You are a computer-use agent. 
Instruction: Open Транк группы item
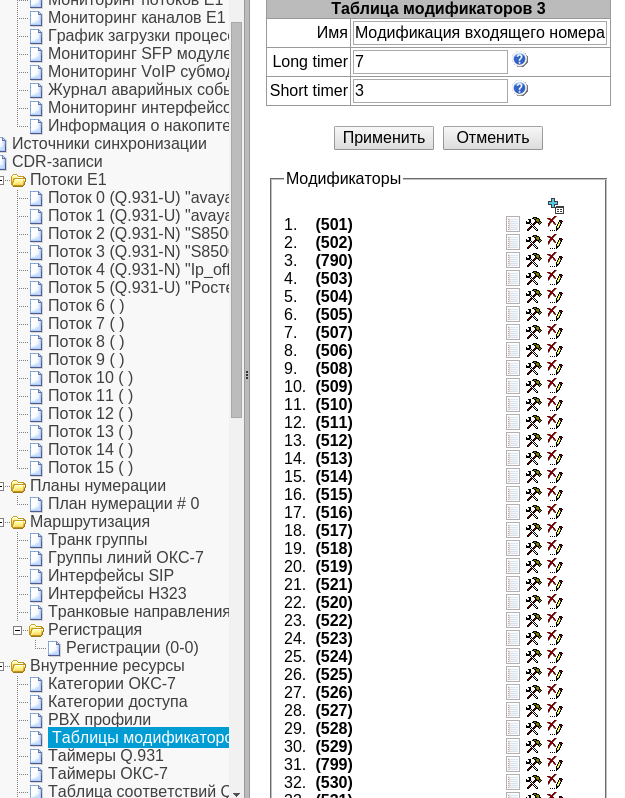[x=98, y=539]
